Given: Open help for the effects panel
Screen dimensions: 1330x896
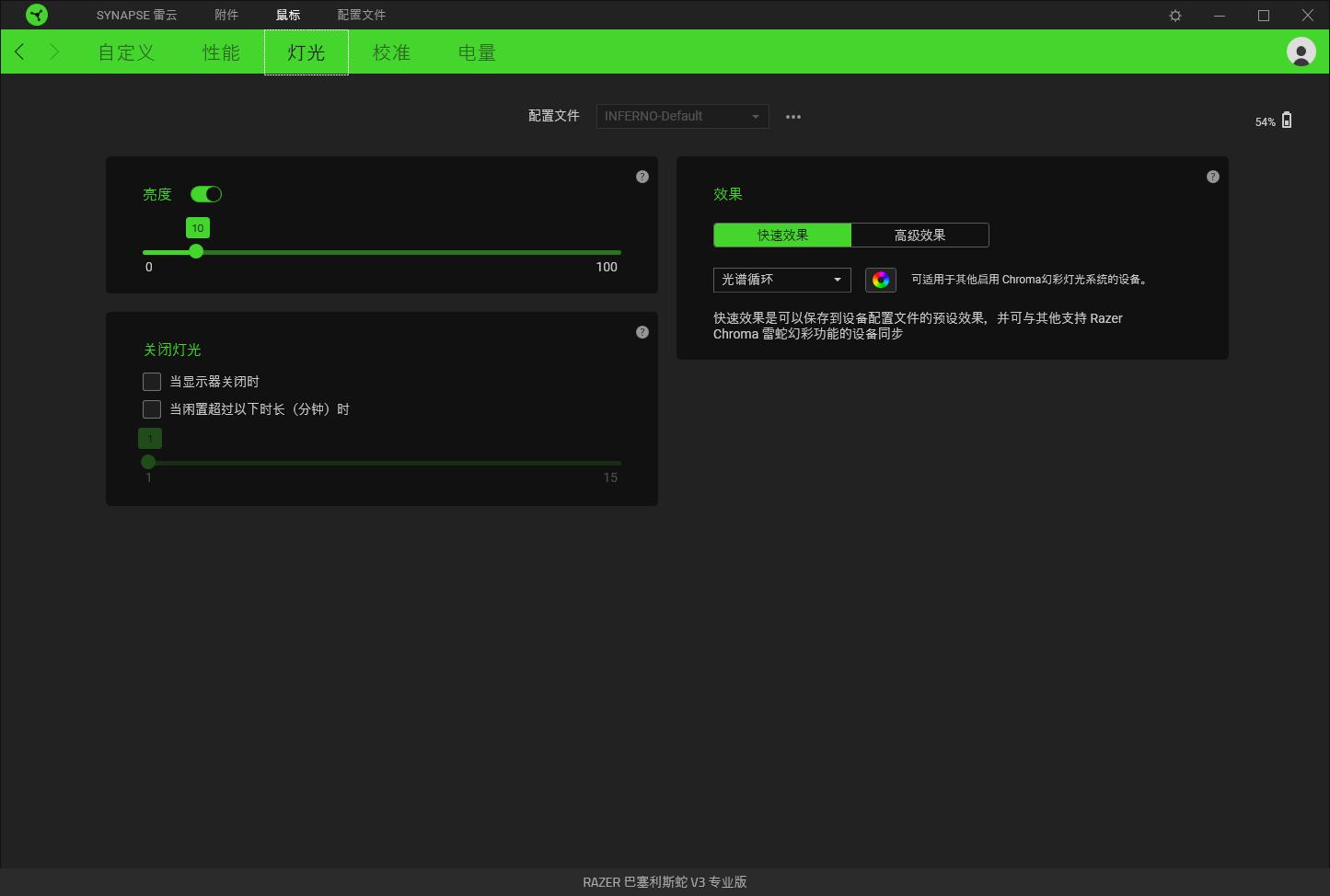Looking at the screenshot, I should pos(1213,177).
